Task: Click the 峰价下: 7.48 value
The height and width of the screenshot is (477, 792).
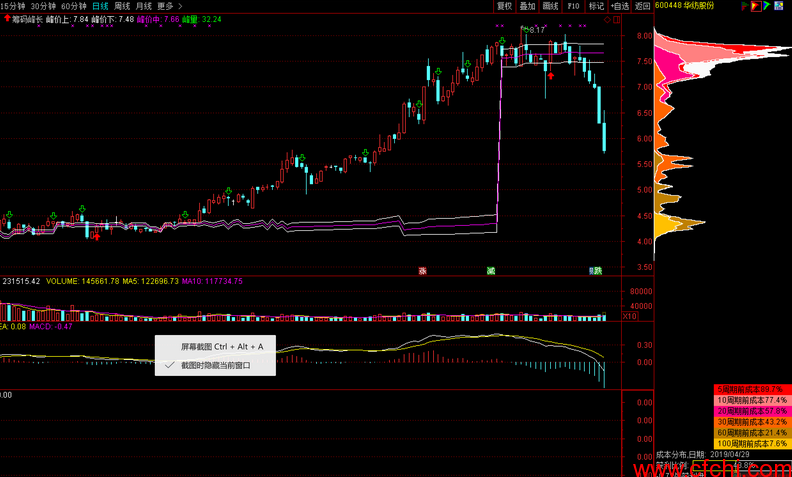Action: [x=113, y=19]
